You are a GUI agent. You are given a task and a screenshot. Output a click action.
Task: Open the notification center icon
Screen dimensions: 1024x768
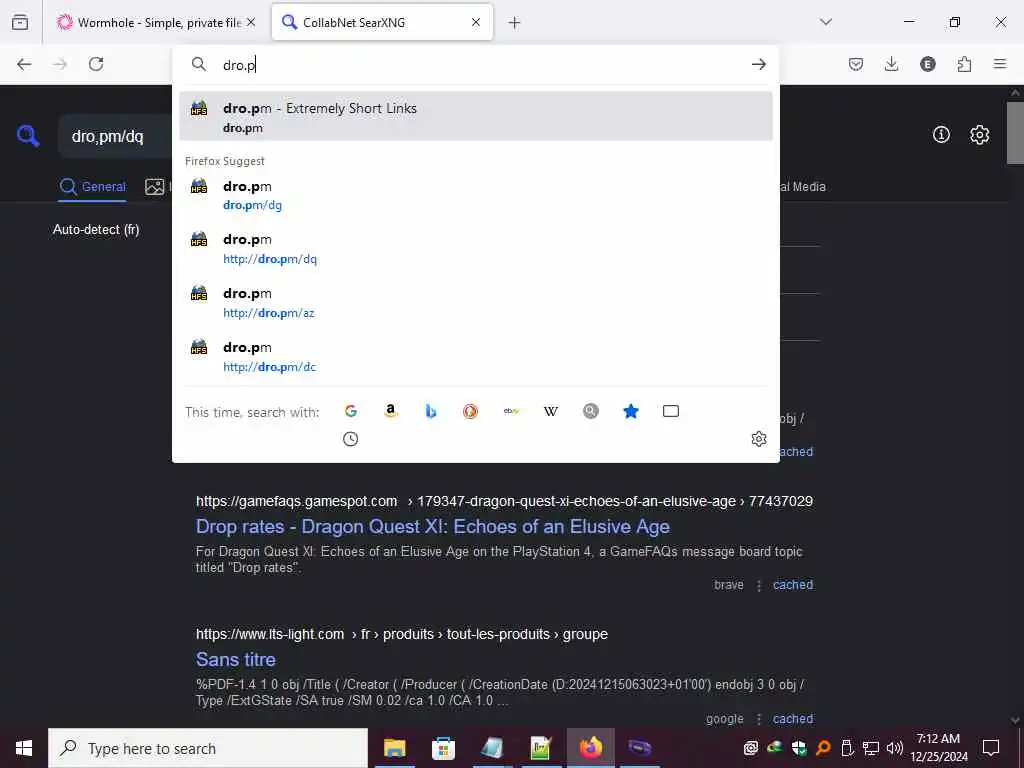[991, 748]
